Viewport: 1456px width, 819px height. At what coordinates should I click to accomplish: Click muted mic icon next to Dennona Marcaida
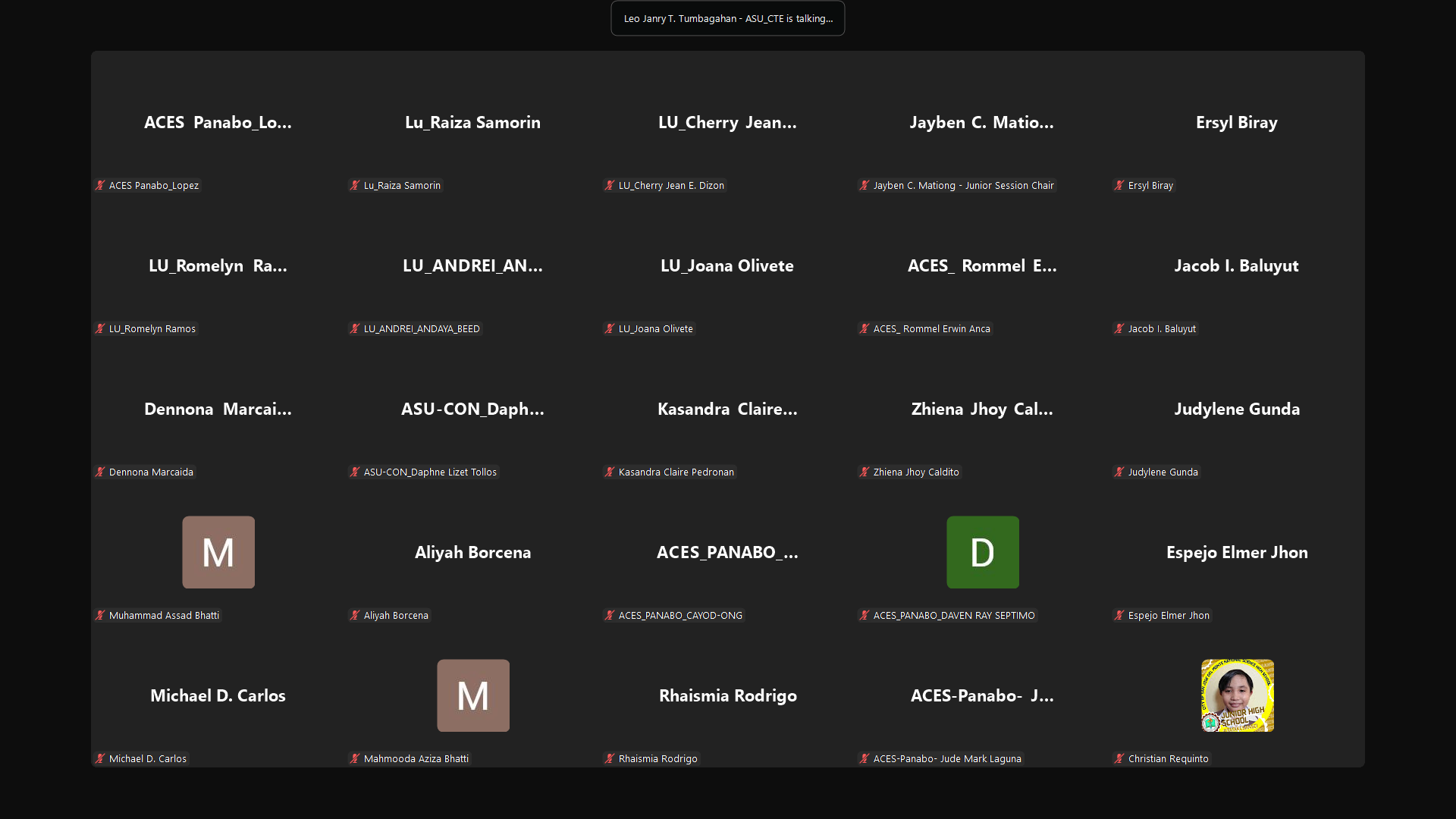[100, 472]
